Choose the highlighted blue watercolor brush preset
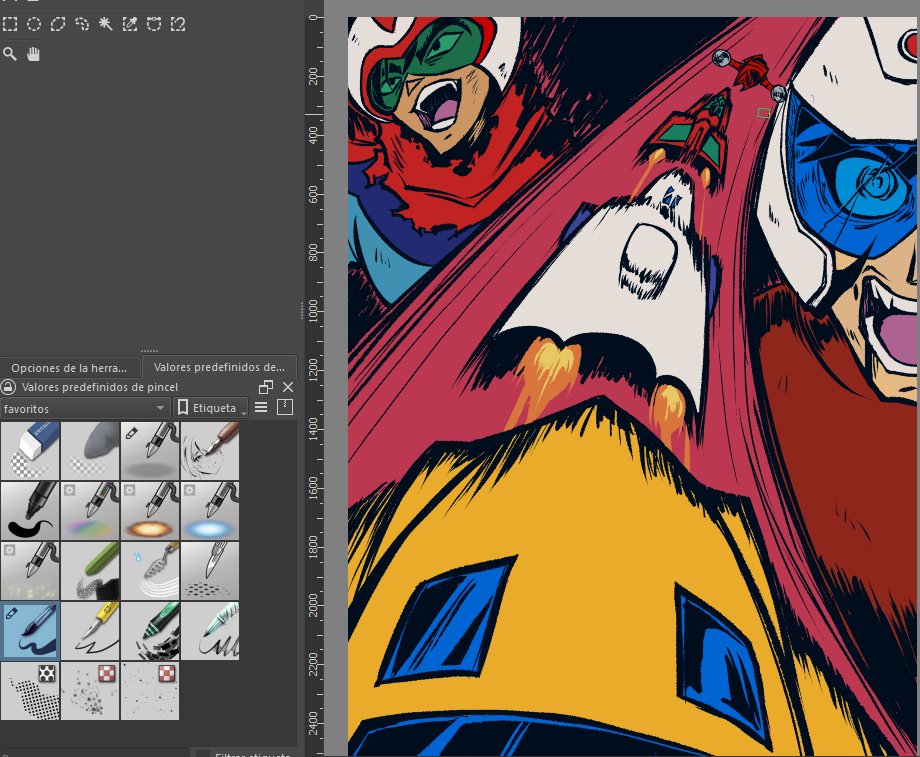 click(x=31, y=630)
